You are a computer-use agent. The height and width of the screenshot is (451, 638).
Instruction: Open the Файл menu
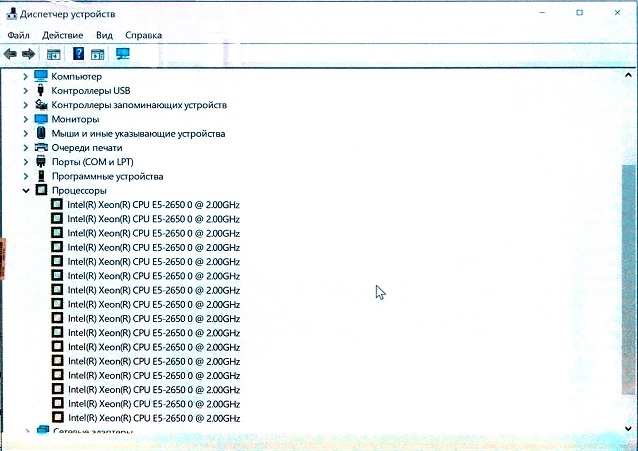click(x=18, y=35)
